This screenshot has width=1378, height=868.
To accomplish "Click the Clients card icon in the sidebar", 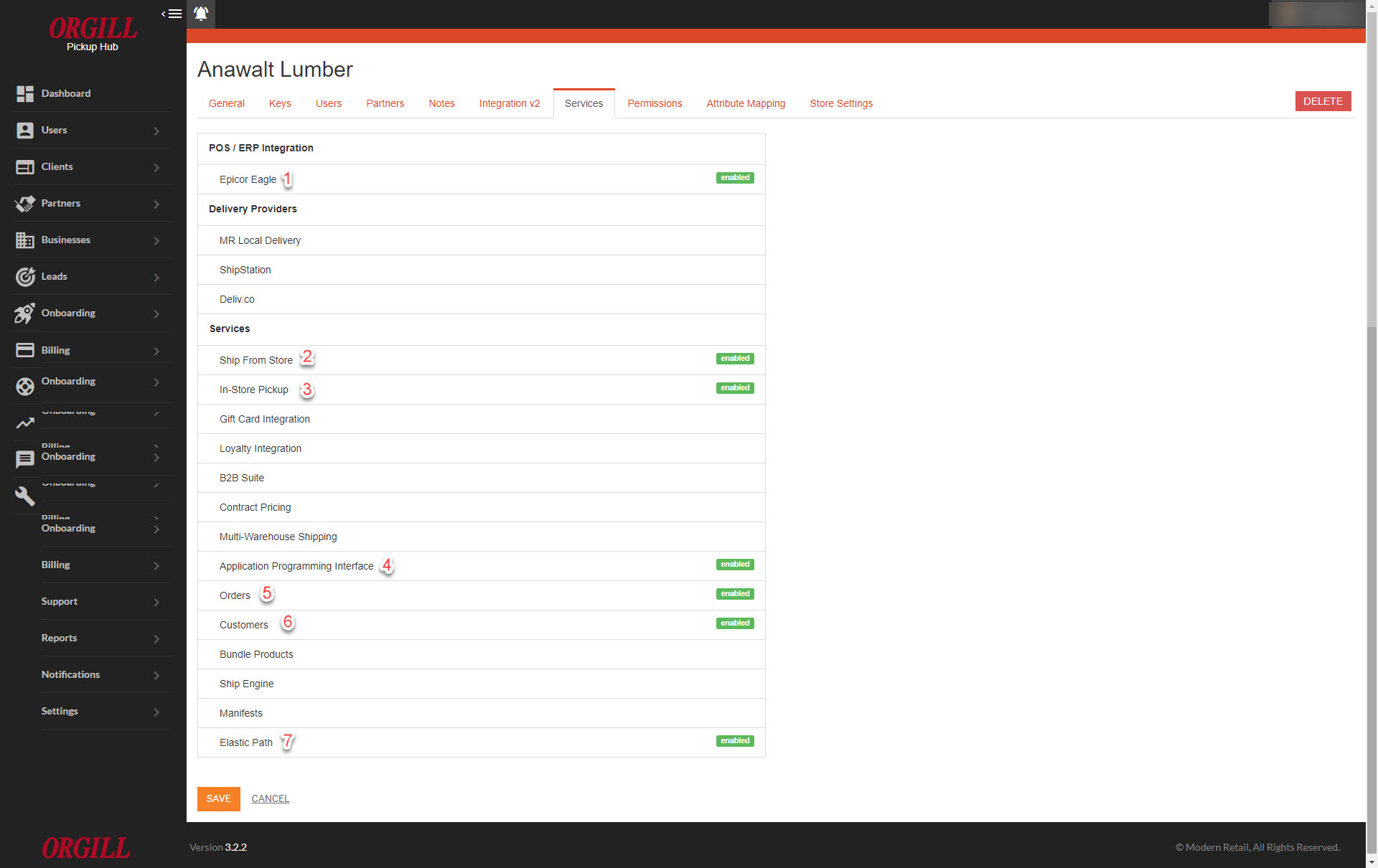I will coord(25,167).
